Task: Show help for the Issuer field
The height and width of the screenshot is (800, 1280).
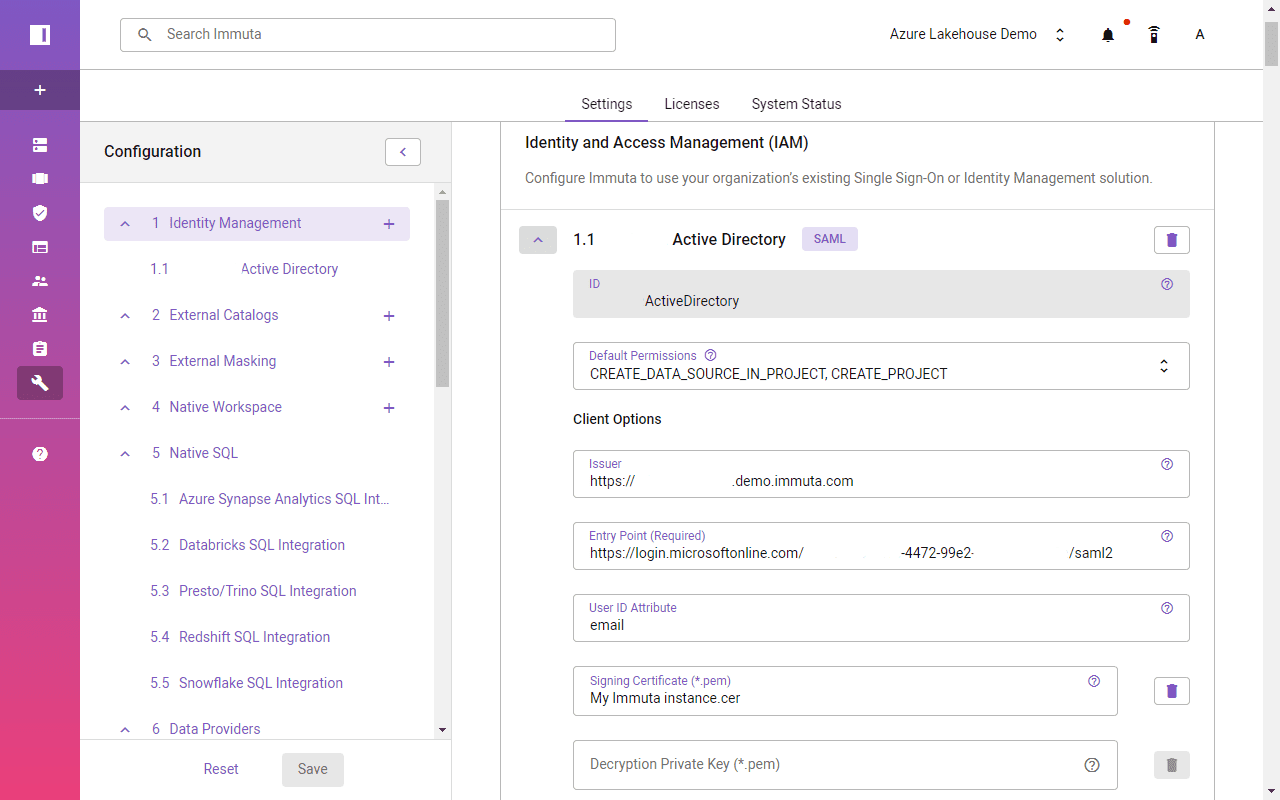Action: pyautogui.click(x=1167, y=464)
